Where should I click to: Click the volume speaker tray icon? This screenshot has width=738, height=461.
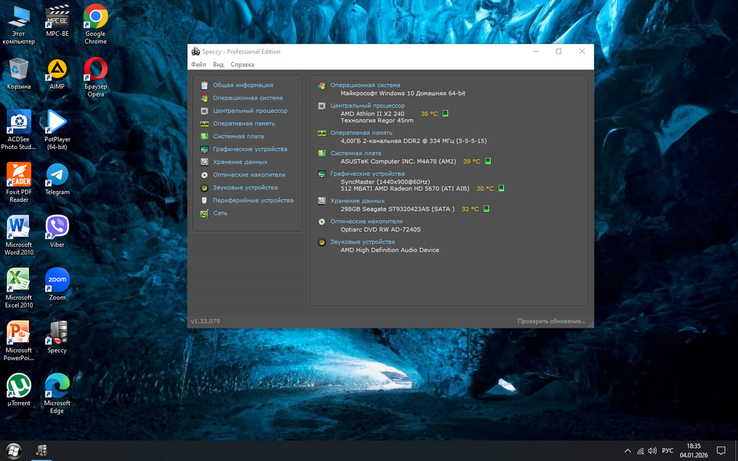[x=652, y=451]
